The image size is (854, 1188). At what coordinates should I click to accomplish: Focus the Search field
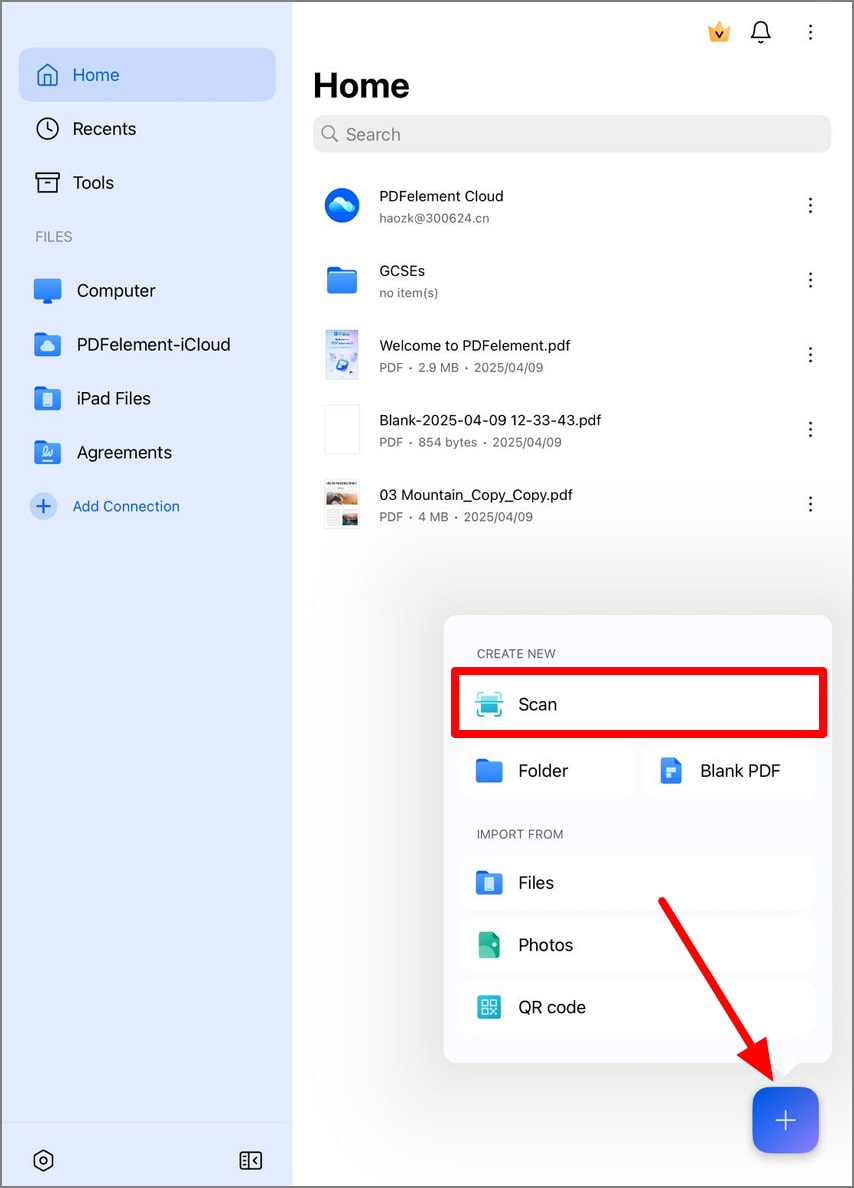click(x=572, y=134)
